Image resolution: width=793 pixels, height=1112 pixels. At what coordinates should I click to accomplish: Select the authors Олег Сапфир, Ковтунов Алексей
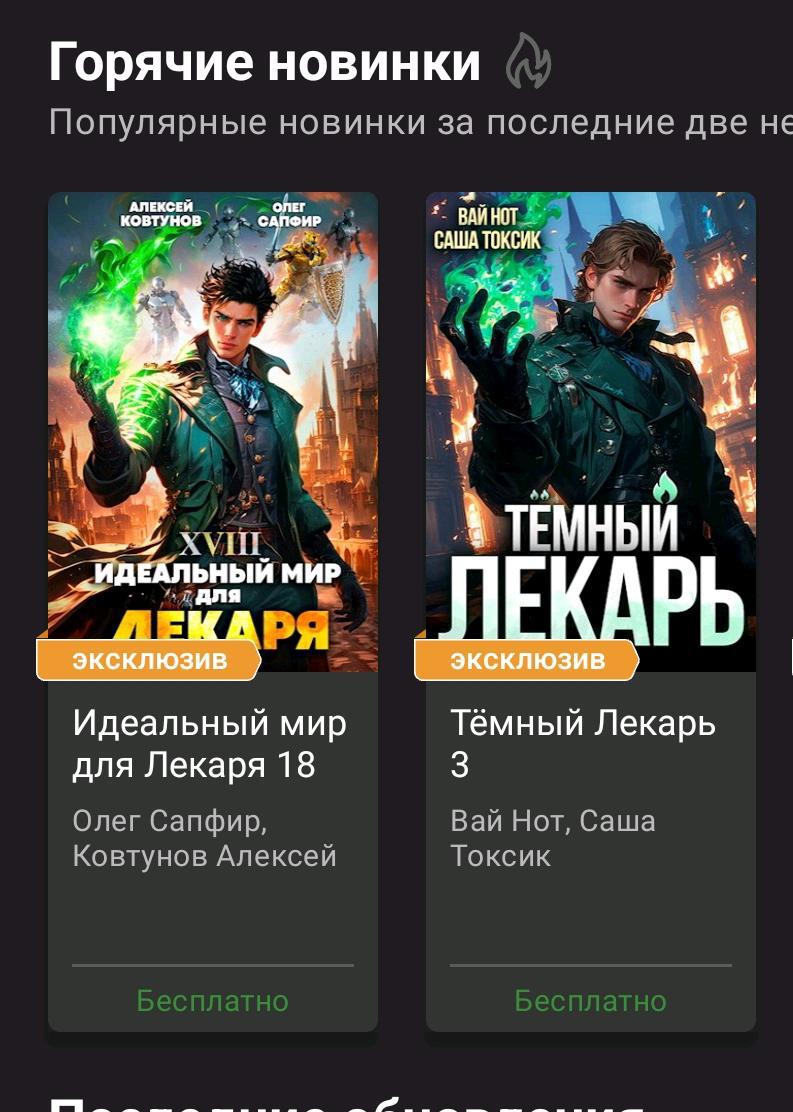[x=204, y=838]
